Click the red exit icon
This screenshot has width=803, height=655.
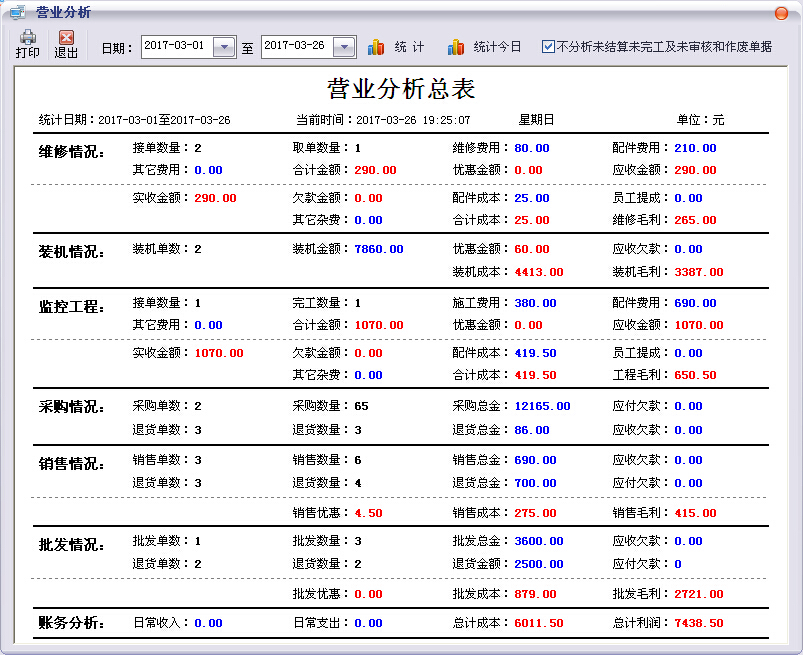[66, 37]
